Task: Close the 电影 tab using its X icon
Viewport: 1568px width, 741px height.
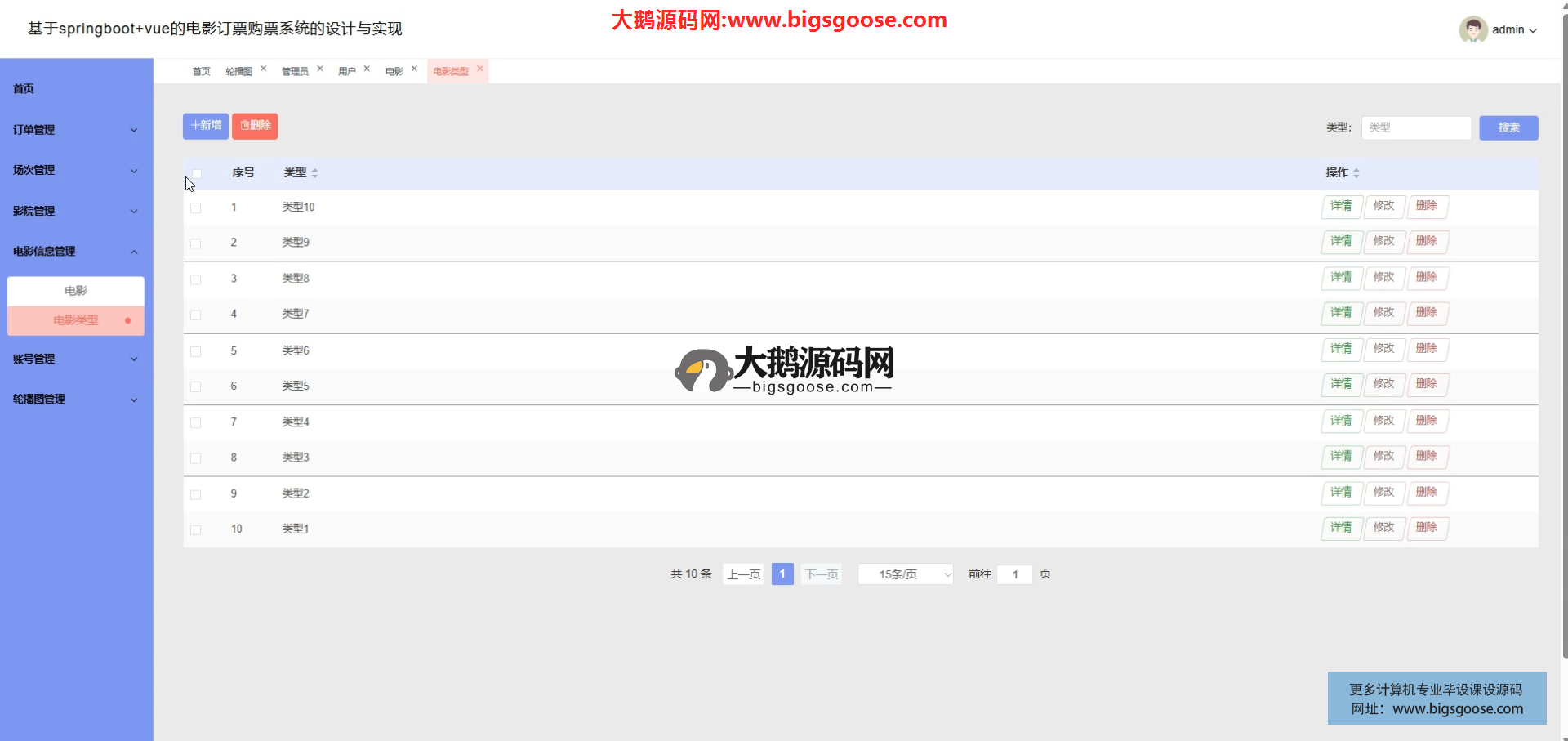Action: (x=414, y=69)
